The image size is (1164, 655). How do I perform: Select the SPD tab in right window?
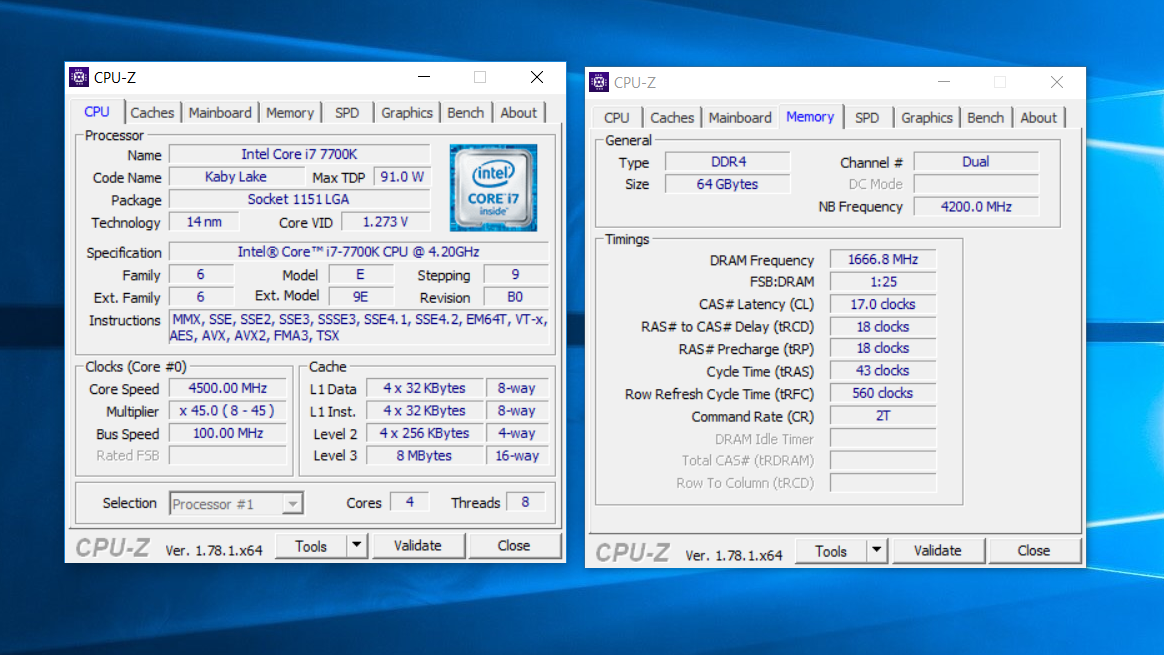point(867,118)
